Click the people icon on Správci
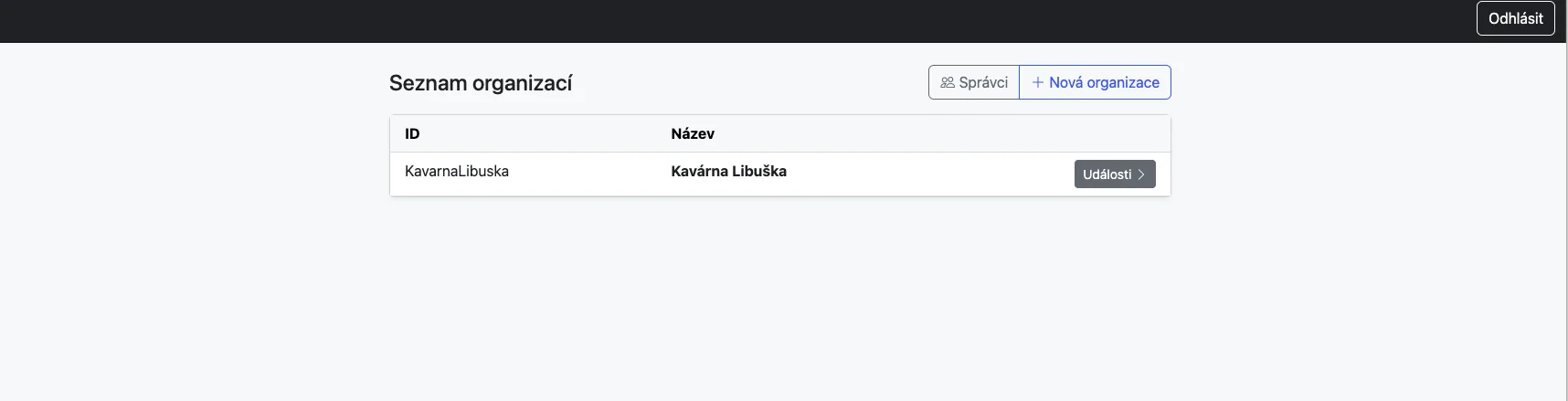This screenshot has width=1568, height=401. 948,82
